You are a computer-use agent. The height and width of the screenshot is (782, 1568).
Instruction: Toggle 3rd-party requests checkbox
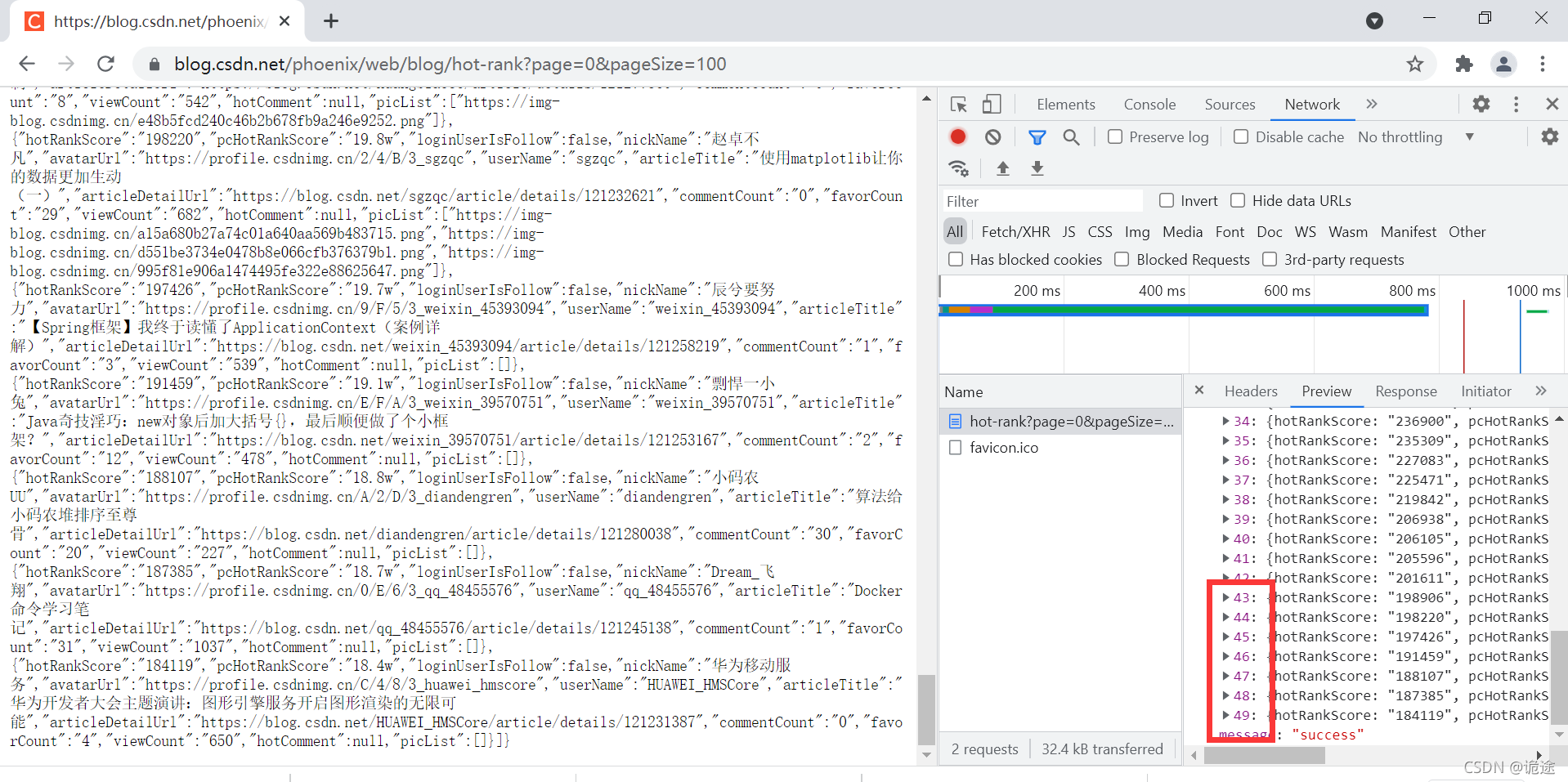pos(1270,260)
